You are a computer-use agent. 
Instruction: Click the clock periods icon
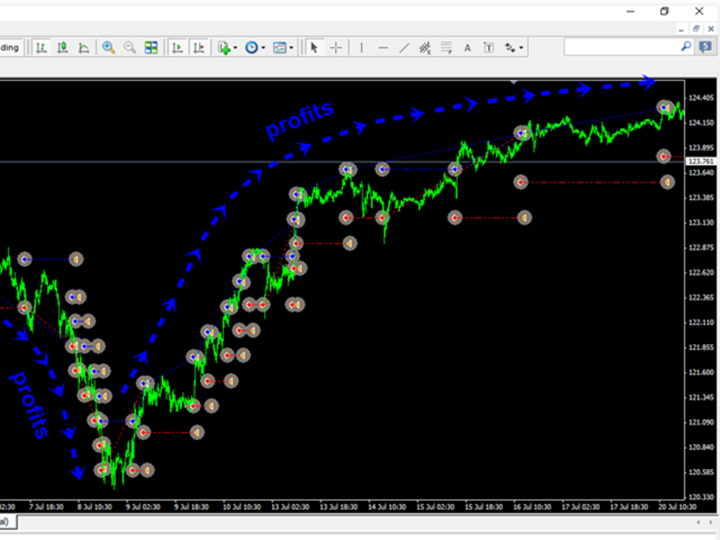[251, 47]
